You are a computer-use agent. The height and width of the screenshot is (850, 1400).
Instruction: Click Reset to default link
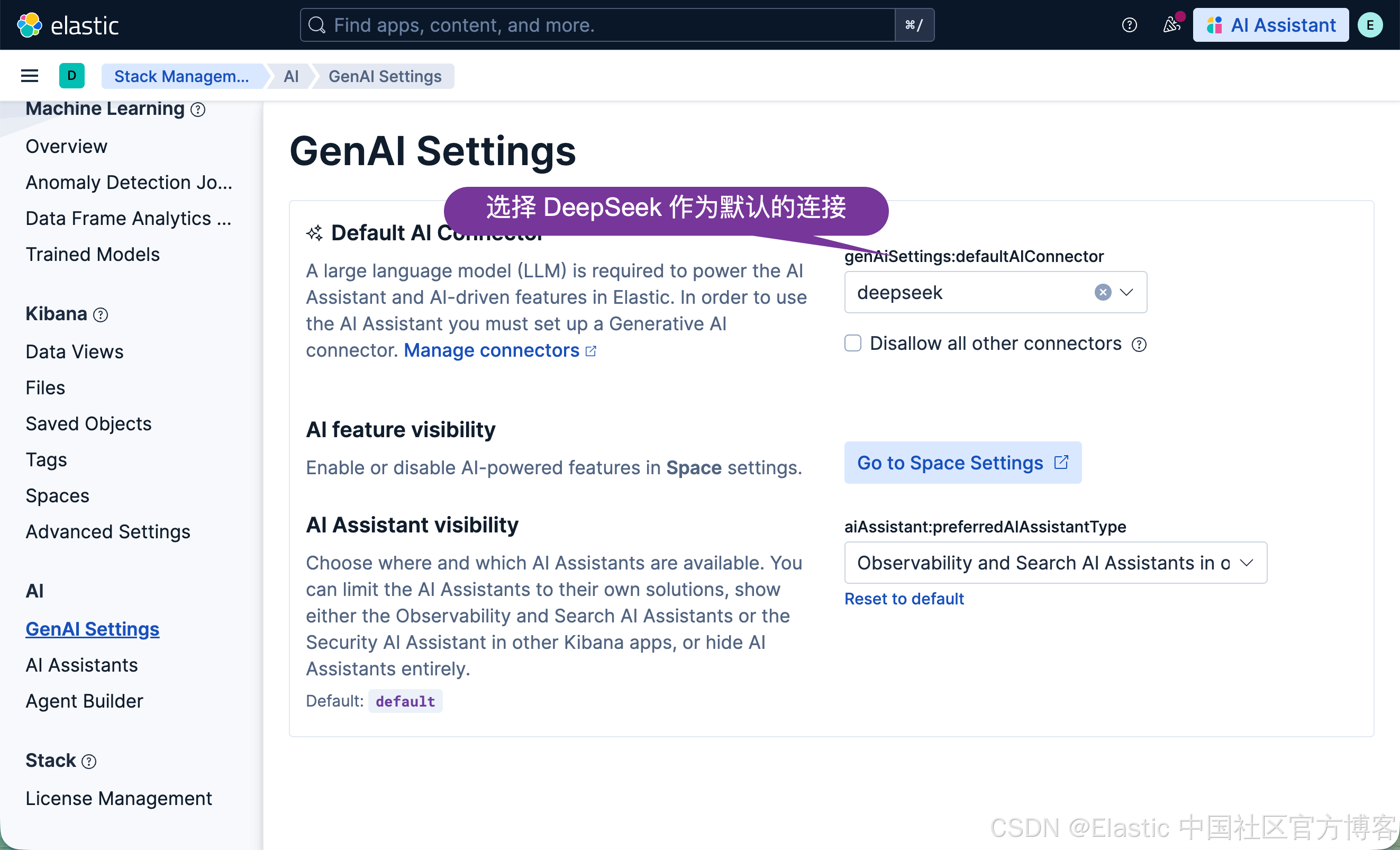click(904, 598)
